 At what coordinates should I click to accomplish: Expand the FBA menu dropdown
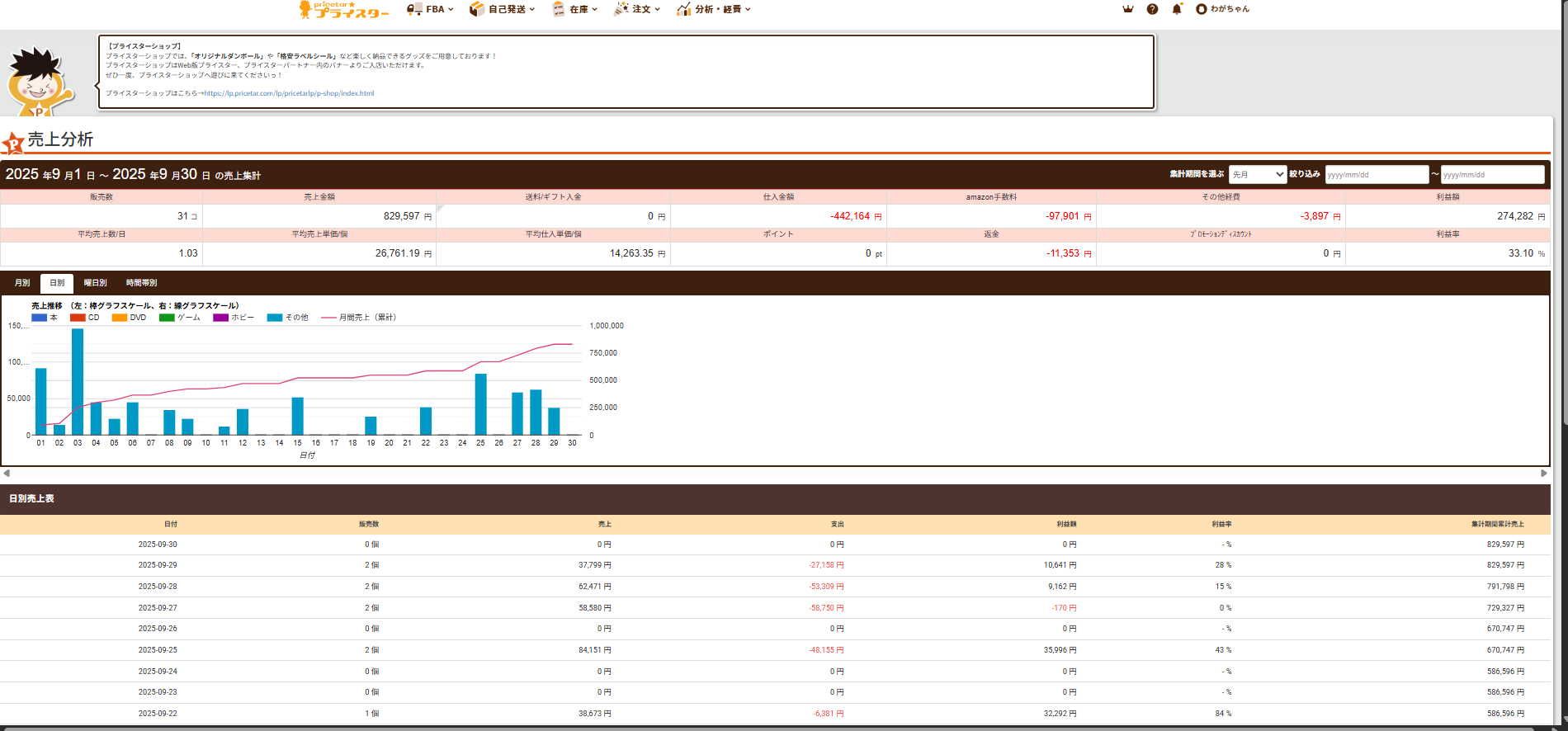[430, 9]
